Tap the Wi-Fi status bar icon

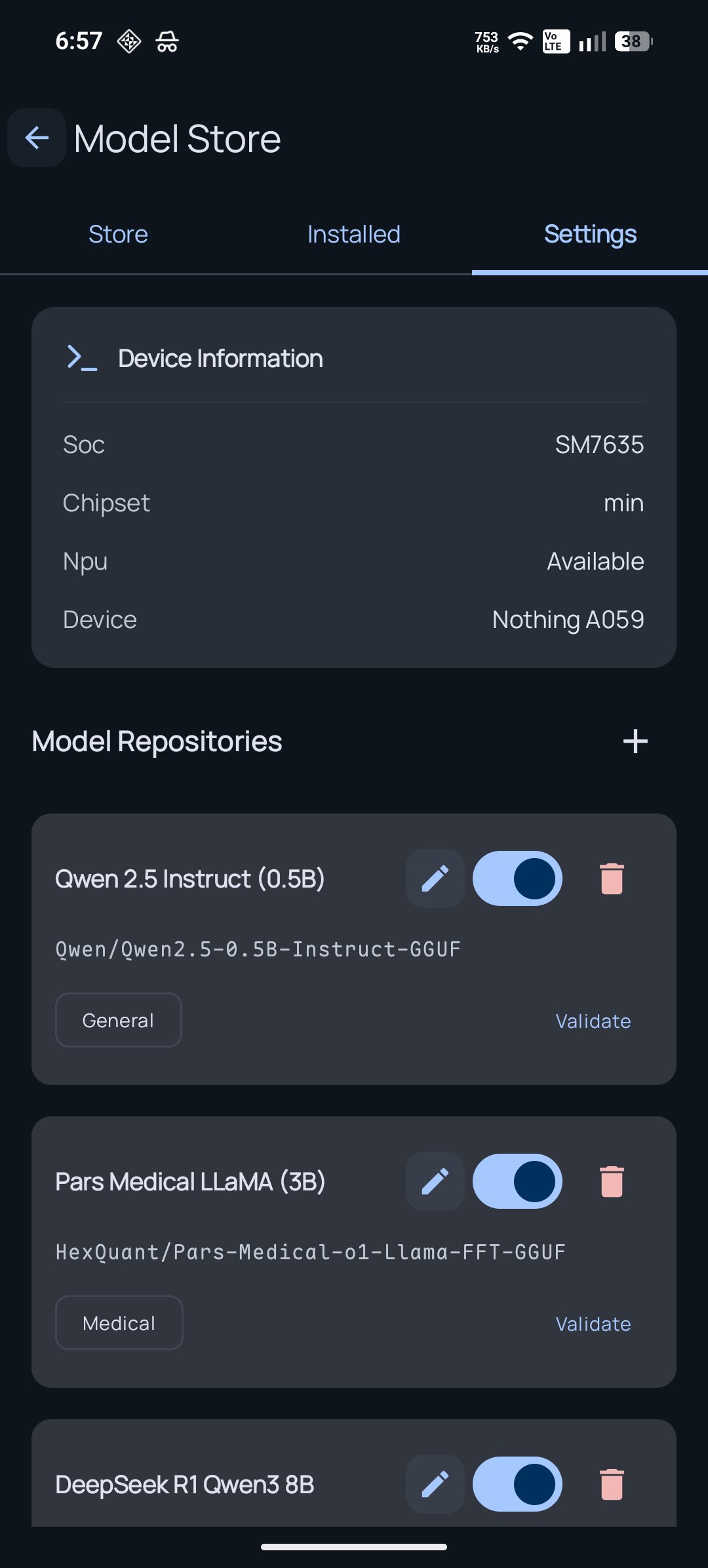click(x=521, y=41)
